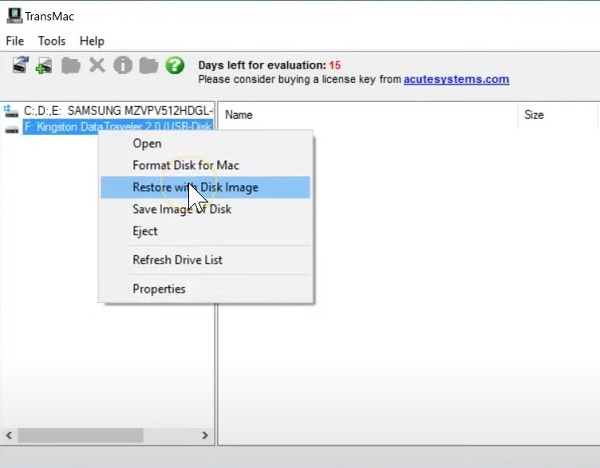Click the SAMSUNG drive icon in tree
Image resolution: width=600 pixels, height=468 pixels.
(11, 111)
